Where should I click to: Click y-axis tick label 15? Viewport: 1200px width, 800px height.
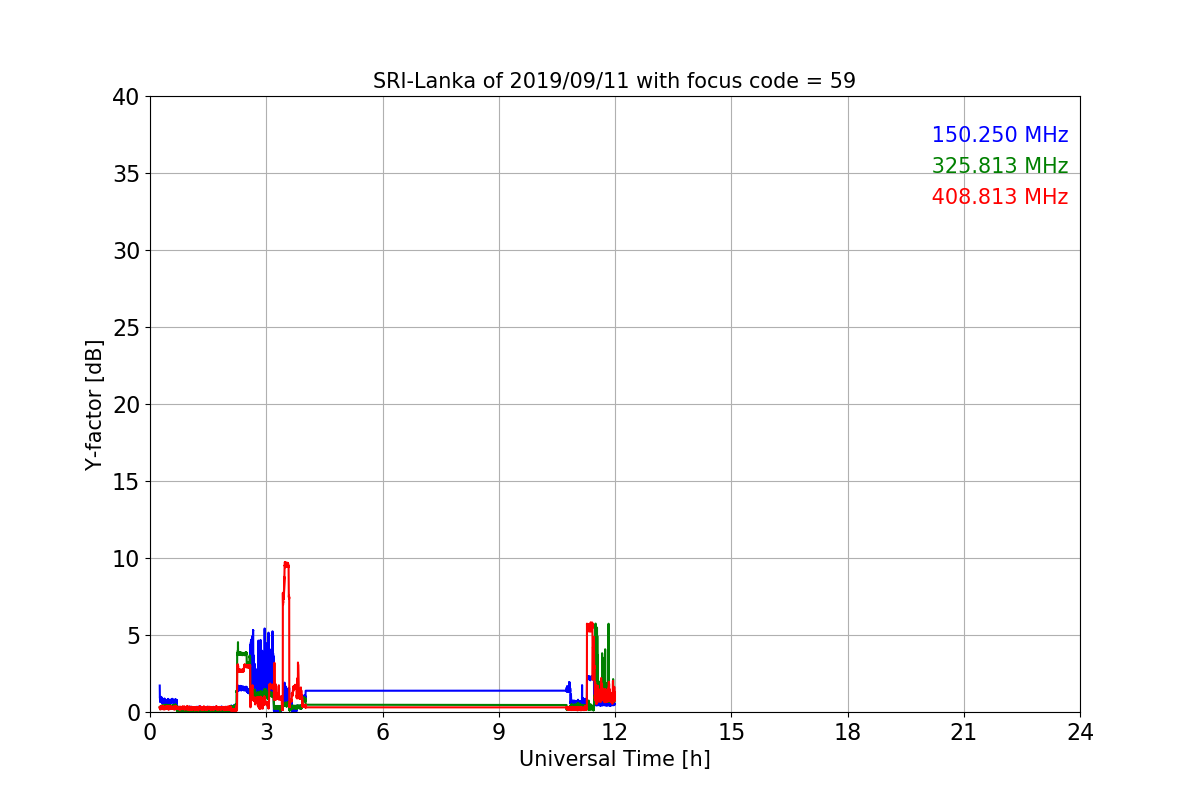click(x=126, y=482)
